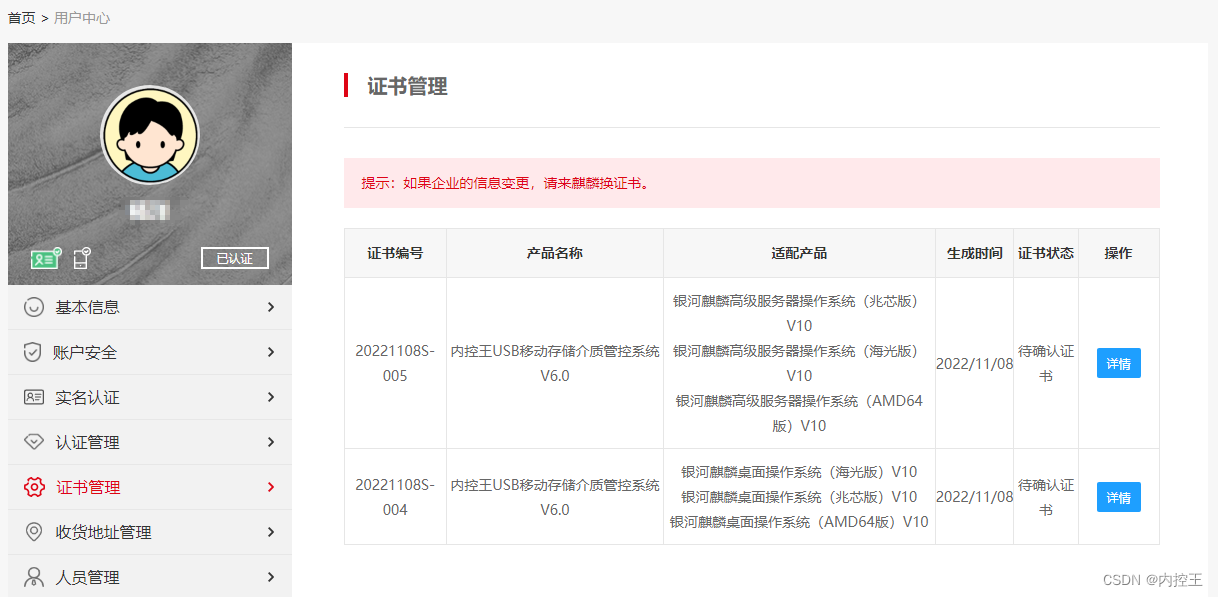Screen dimensions: 1218x597
Task: Select certificate number 20221108S-005
Action: tap(395, 364)
